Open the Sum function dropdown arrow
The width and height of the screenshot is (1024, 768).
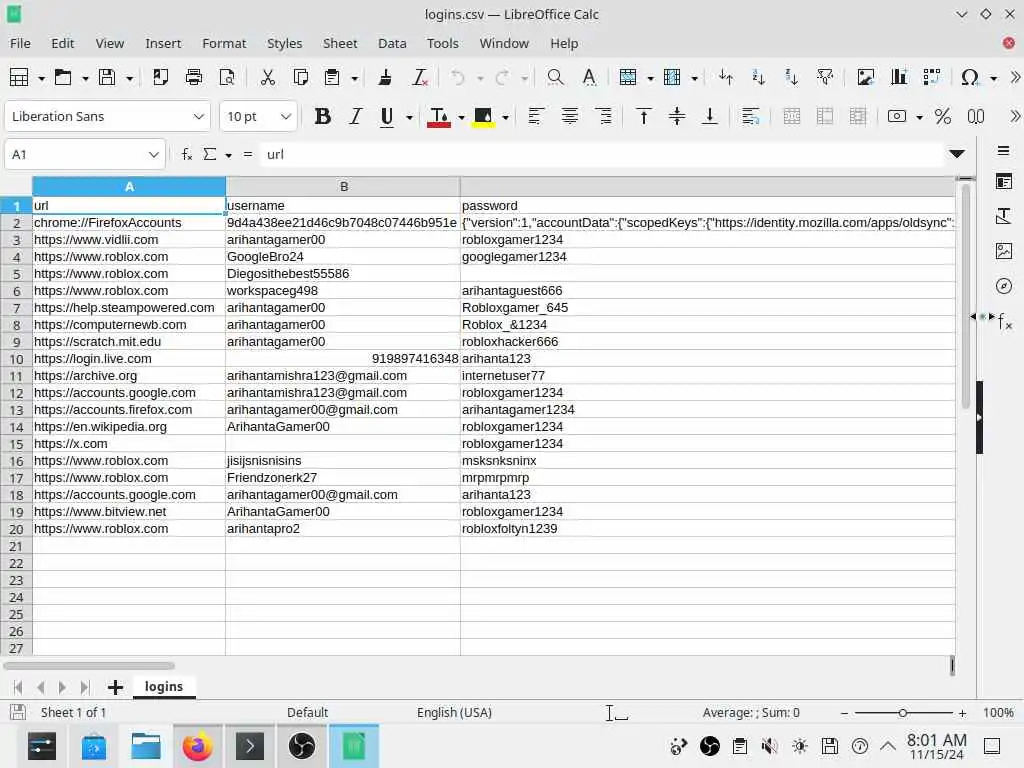(x=229, y=155)
